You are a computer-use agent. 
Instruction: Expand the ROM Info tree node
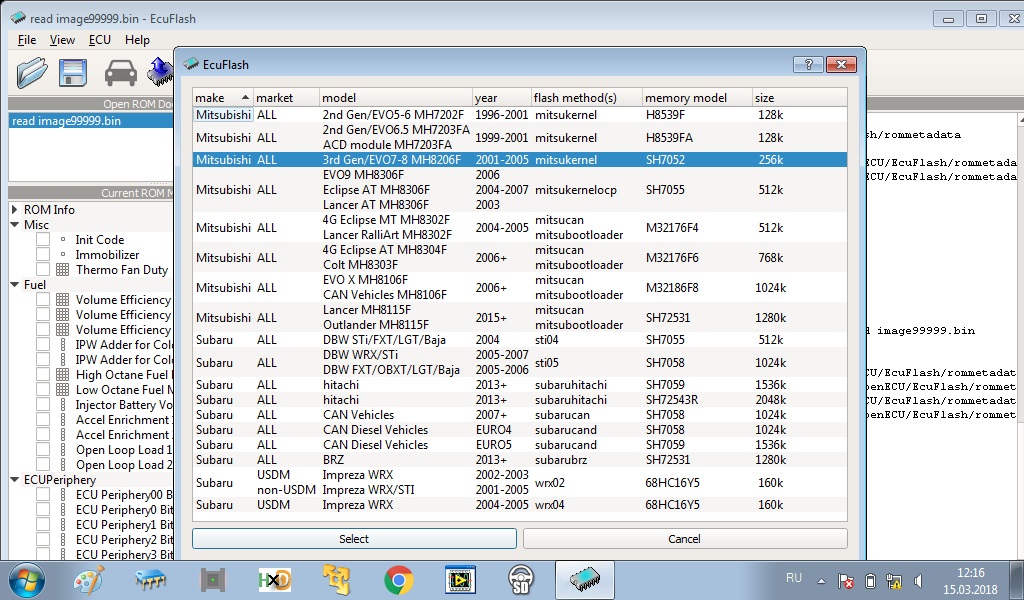(x=14, y=210)
